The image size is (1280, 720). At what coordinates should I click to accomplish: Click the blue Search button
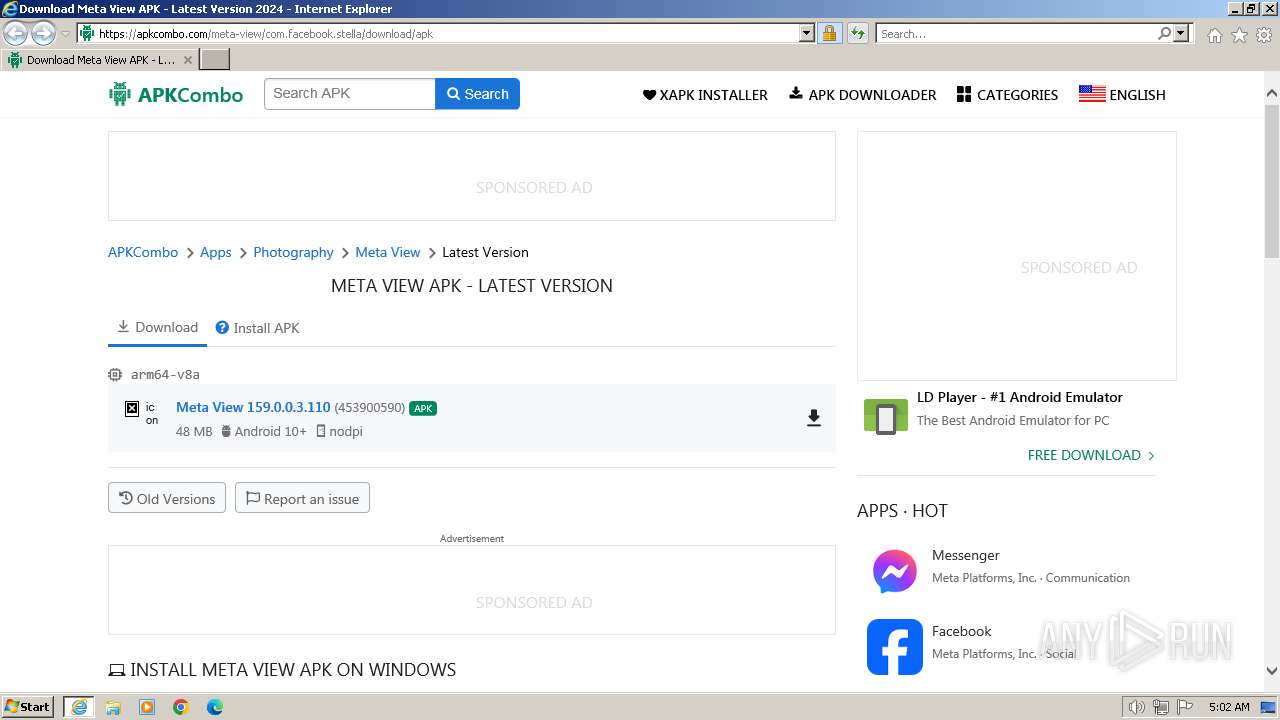[x=478, y=94]
